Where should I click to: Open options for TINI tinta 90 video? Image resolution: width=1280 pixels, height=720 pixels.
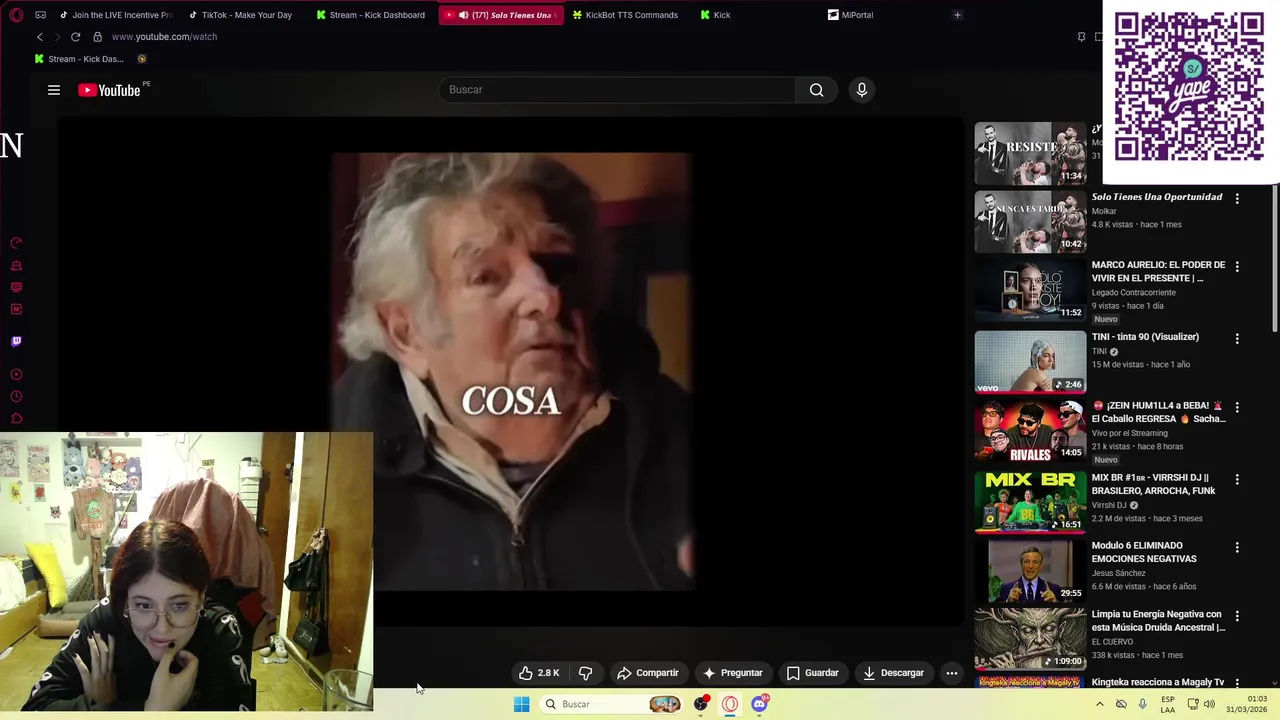[1237, 338]
